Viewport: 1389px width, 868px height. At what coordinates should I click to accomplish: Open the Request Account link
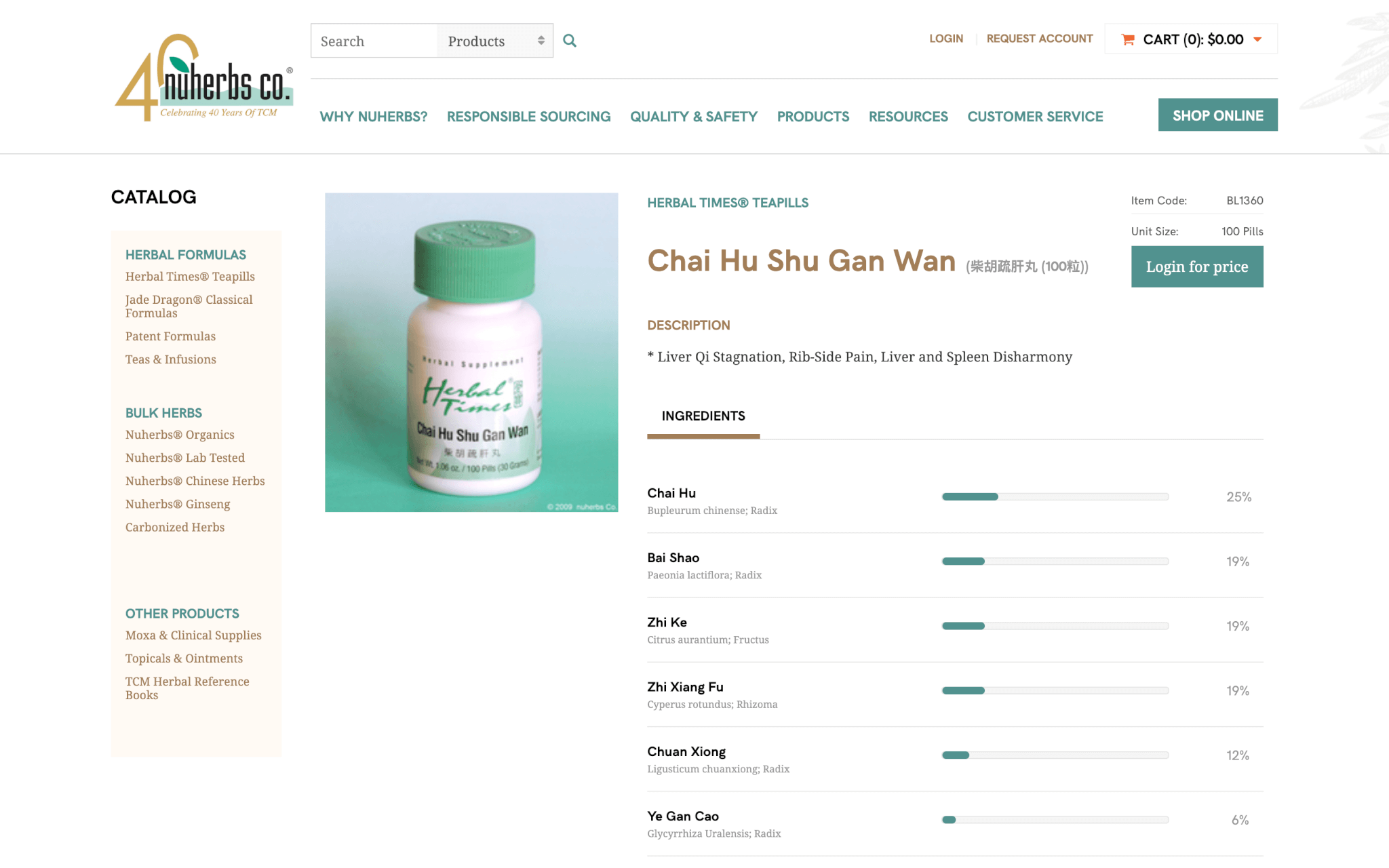coord(1039,39)
